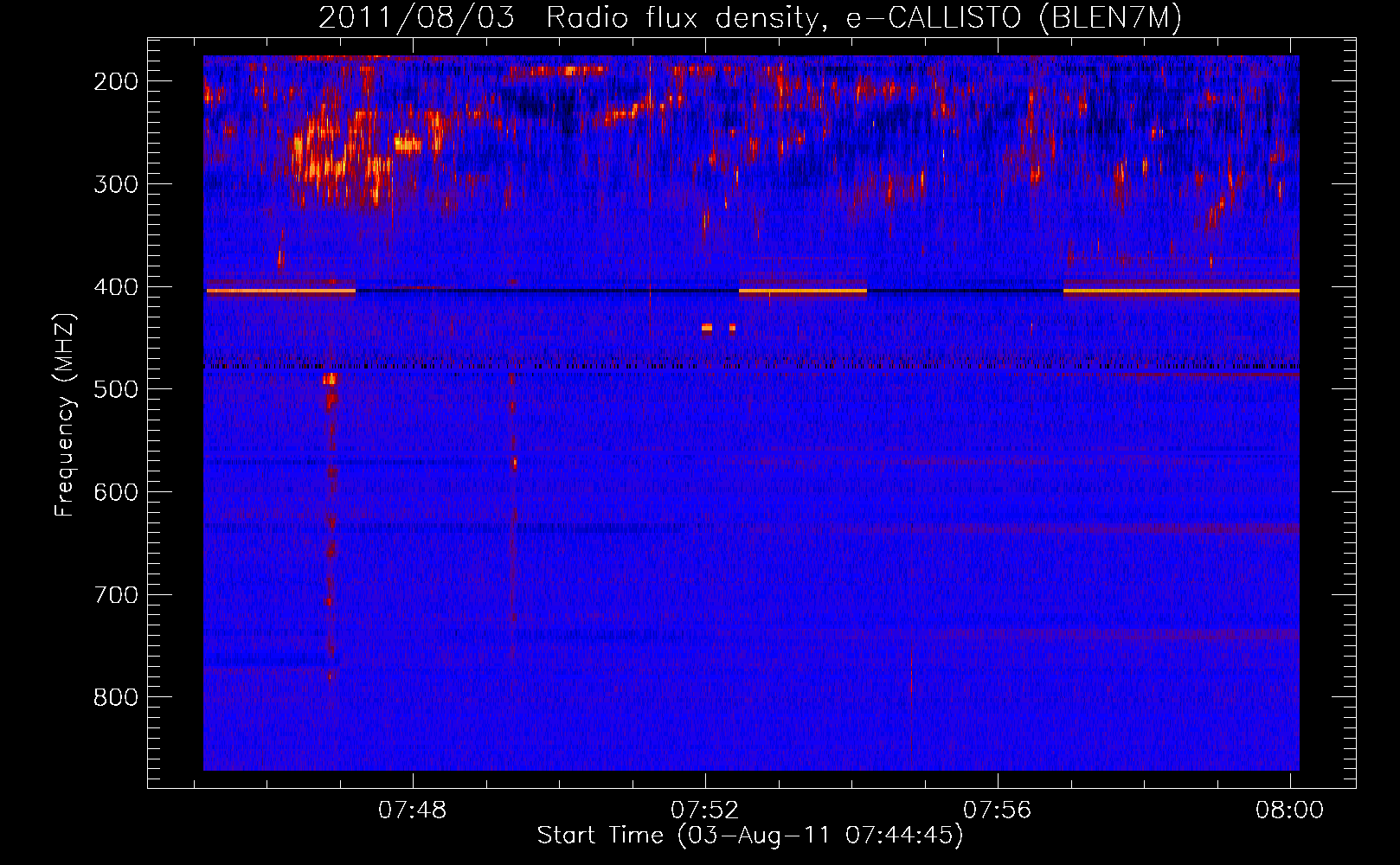1400x865 pixels.
Task: Click the 700 frequency tick label
Action: click(116, 595)
